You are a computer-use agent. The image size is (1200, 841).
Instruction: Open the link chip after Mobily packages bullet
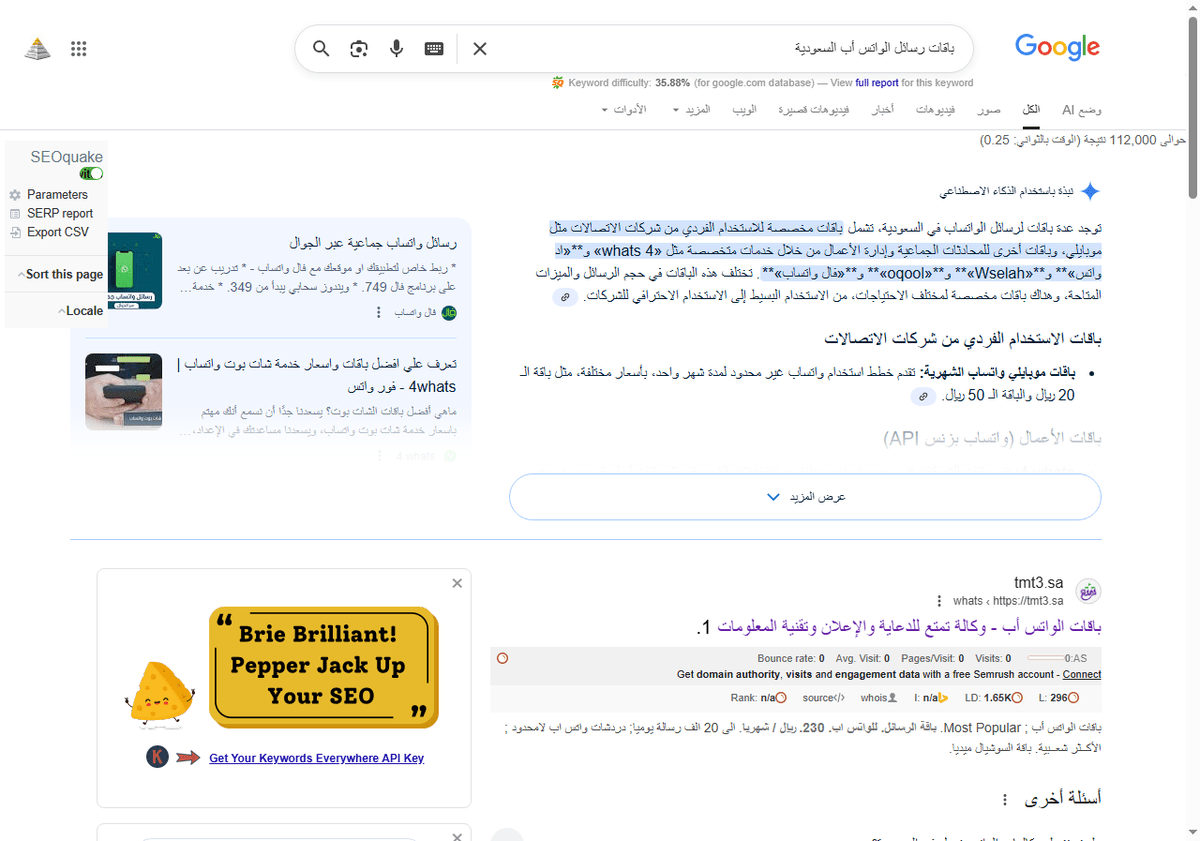[925, 397]
